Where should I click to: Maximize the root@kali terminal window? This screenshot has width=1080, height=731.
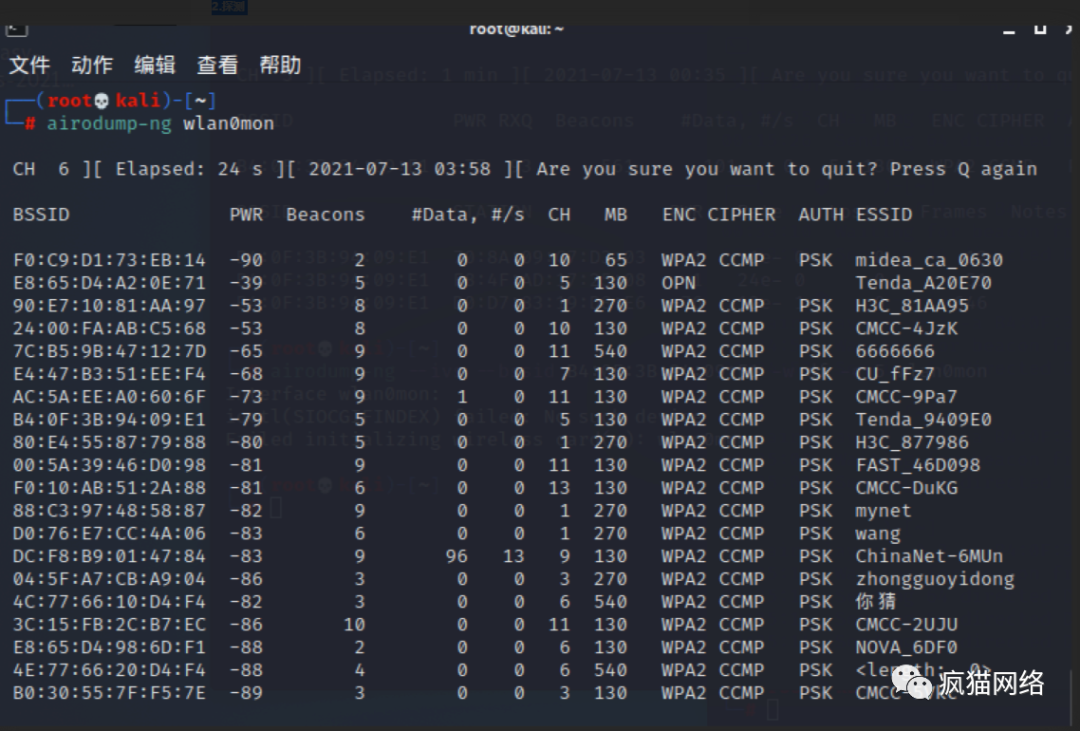[x=1040, y=30]
